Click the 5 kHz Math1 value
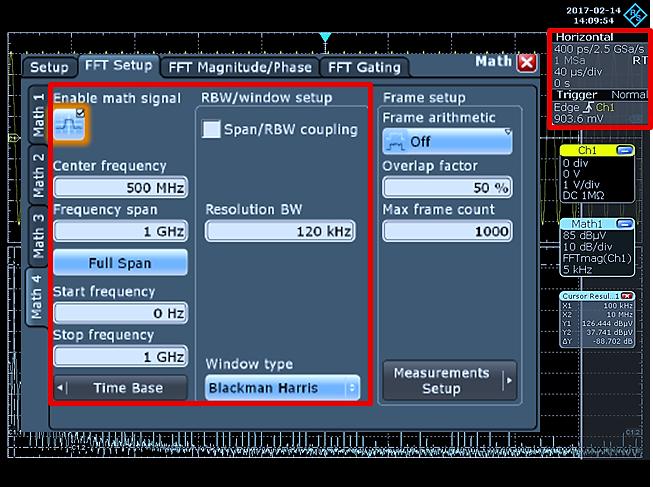Screen dimensions: 653x487 pos(577,270)
